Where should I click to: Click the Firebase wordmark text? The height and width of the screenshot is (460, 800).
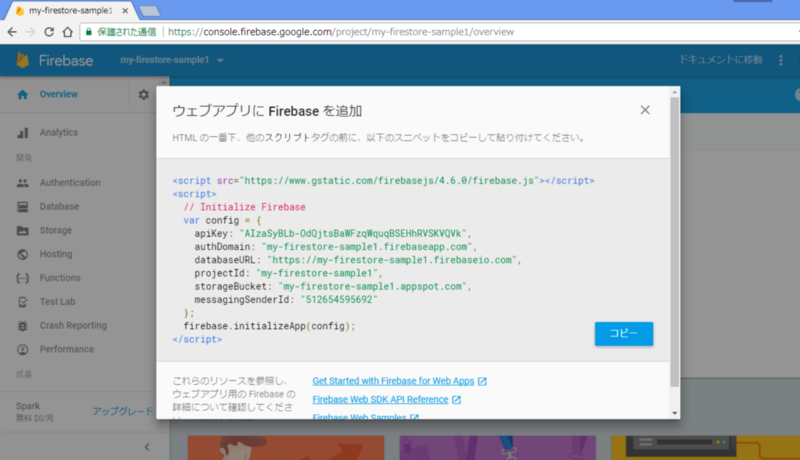point(66,61)
